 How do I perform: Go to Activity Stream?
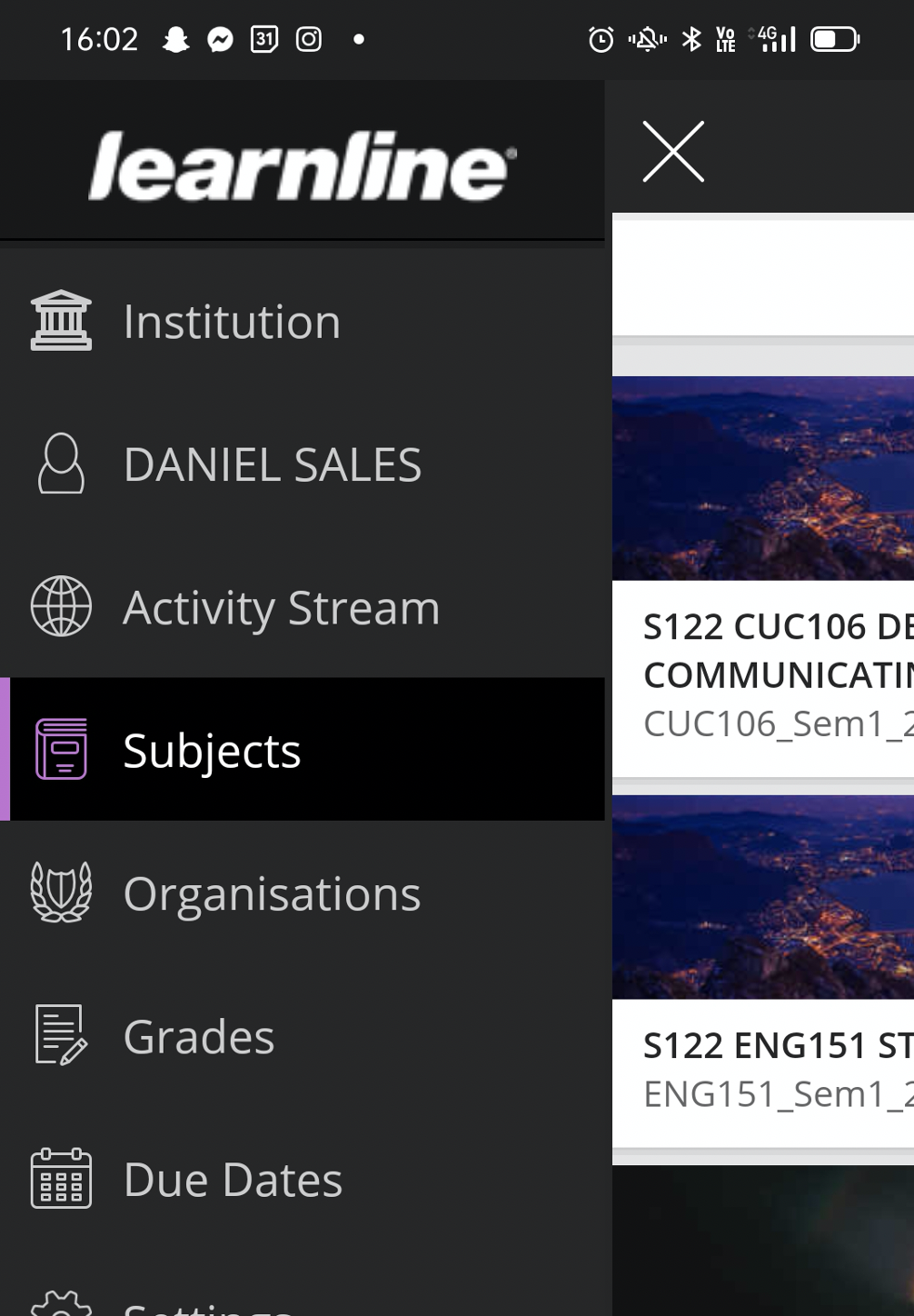281,607
